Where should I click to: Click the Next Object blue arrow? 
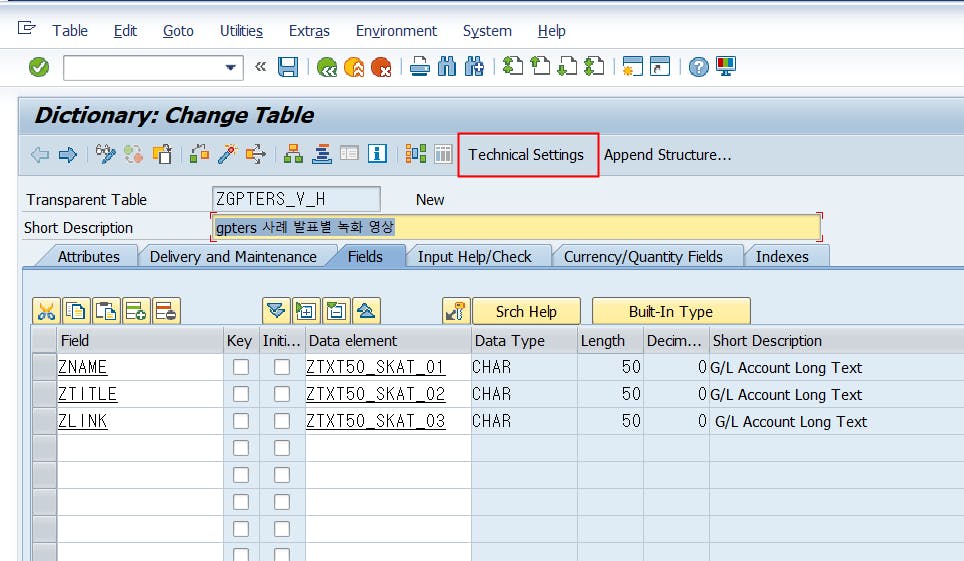pos(68,154)
